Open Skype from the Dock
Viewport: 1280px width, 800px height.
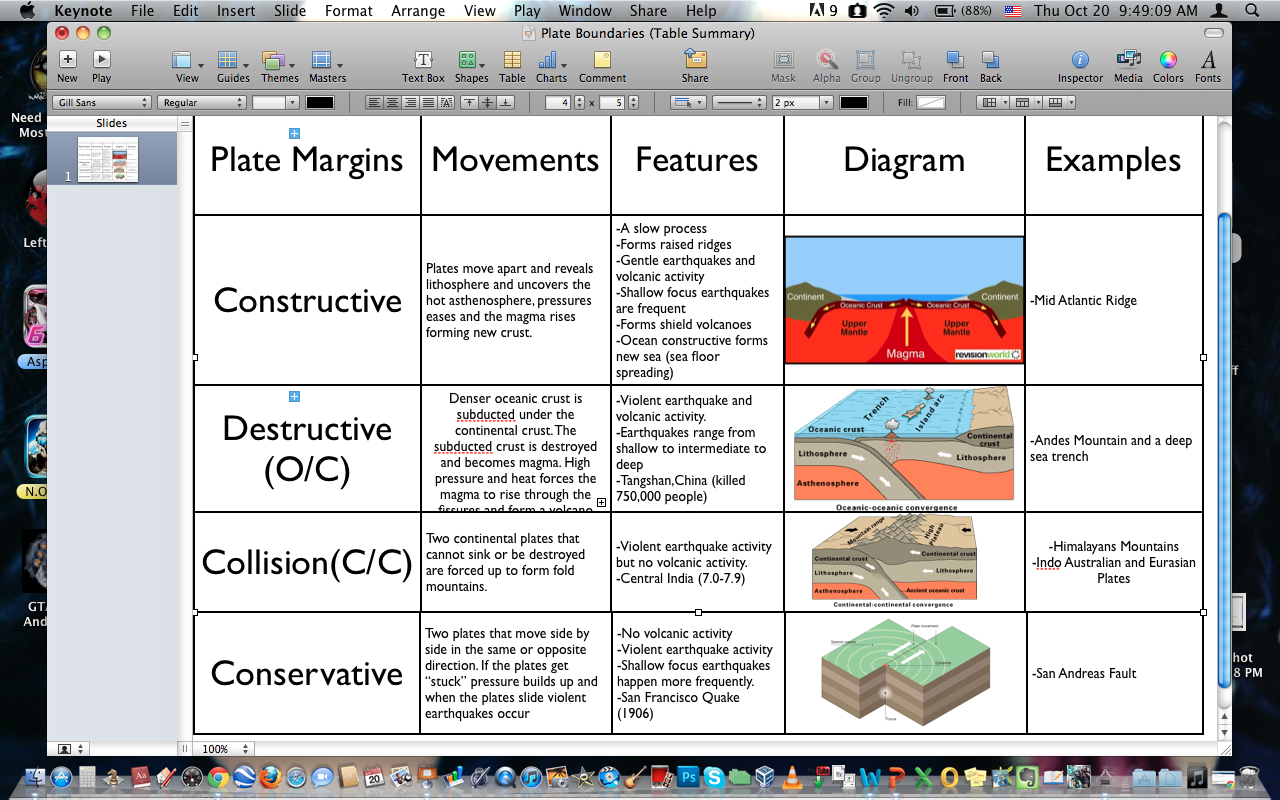(714, 777)
